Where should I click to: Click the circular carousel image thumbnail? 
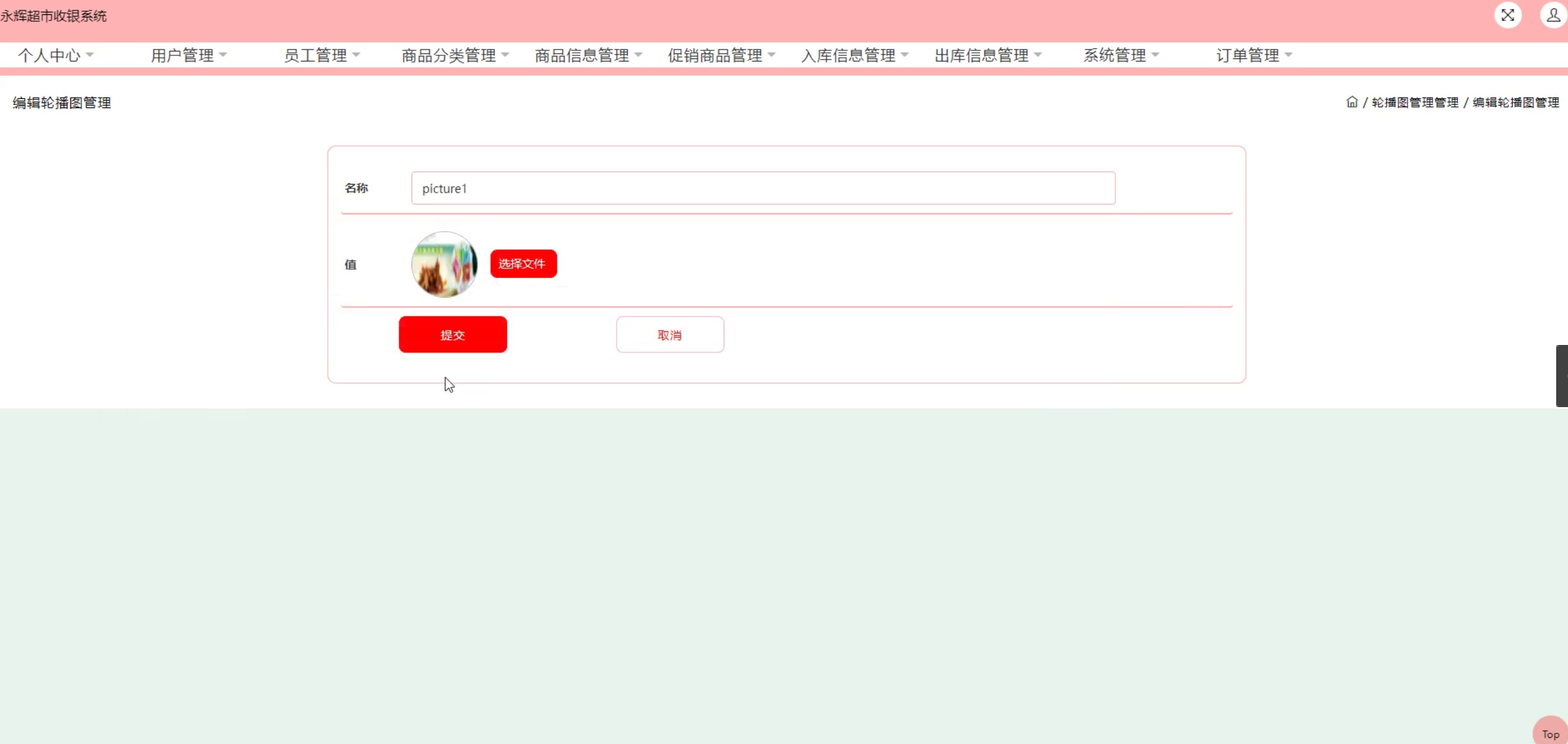click(444, 264)
